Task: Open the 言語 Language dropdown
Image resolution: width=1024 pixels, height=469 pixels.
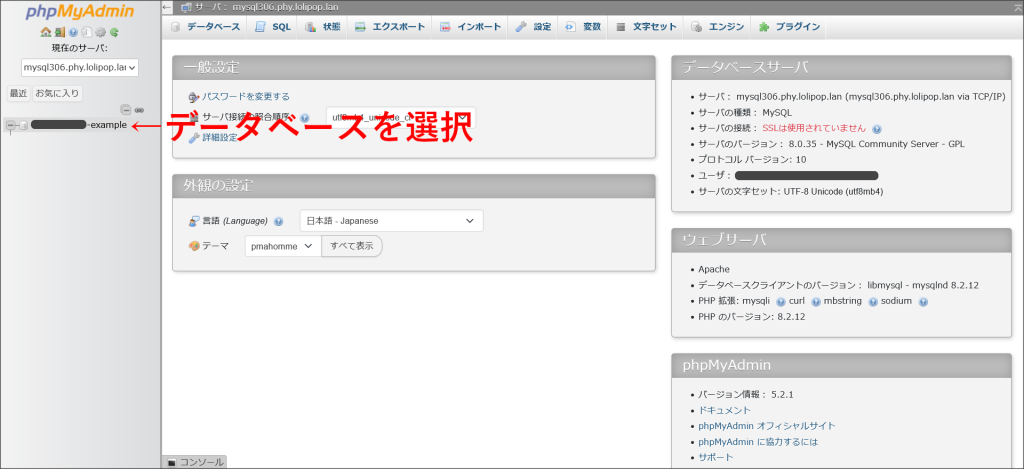Action: tap(391, 221)
